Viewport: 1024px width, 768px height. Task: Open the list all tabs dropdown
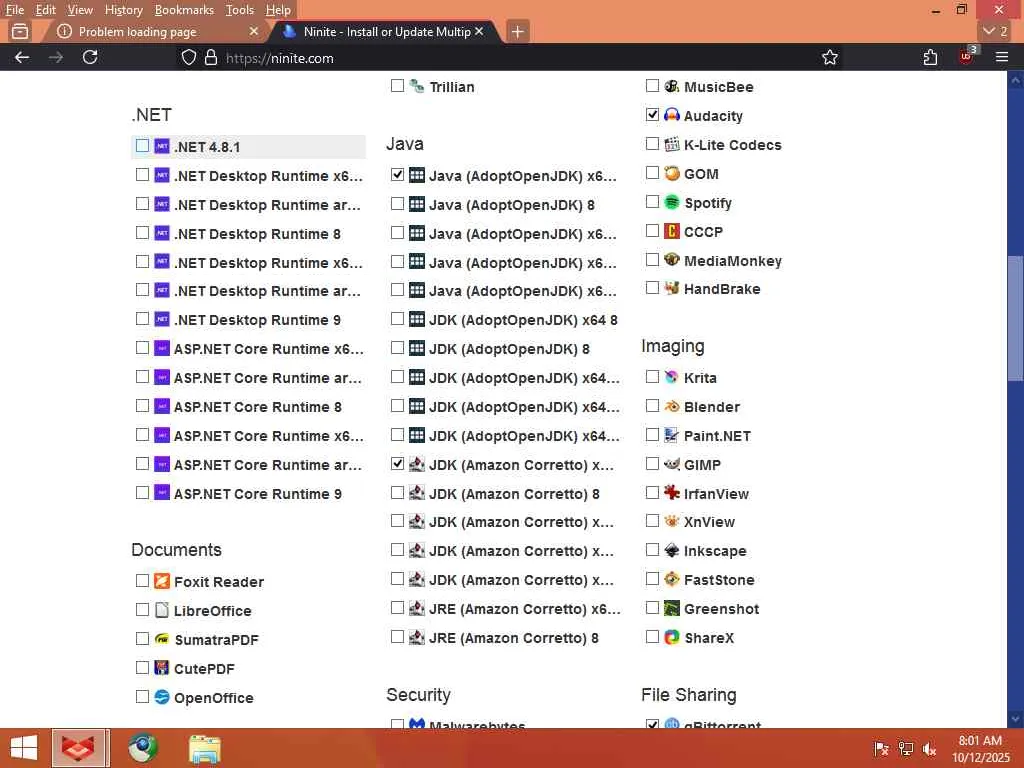coord(996,31)
